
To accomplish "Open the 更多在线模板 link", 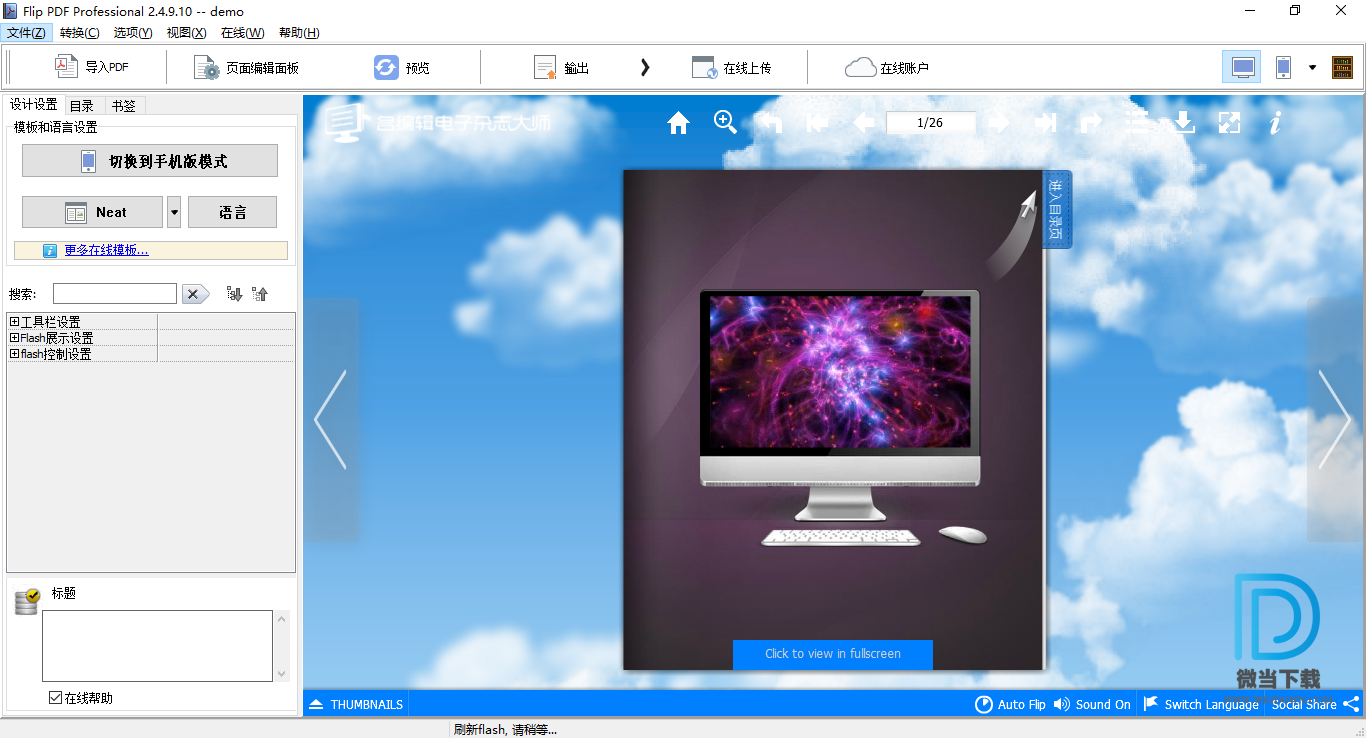I will [x=107, y=250].
